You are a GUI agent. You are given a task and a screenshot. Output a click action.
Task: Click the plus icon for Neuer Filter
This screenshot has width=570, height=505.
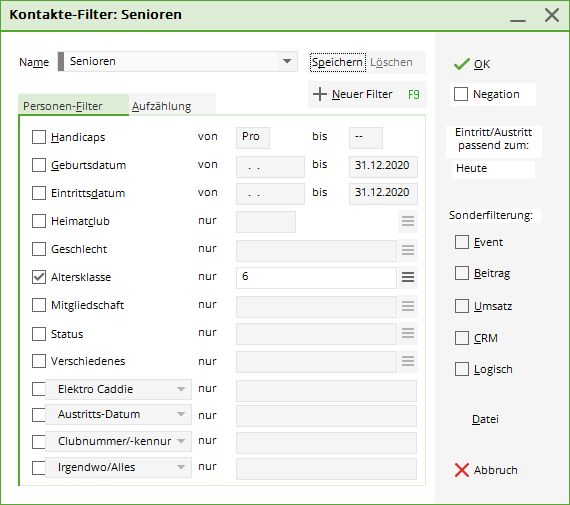point(320,94)
